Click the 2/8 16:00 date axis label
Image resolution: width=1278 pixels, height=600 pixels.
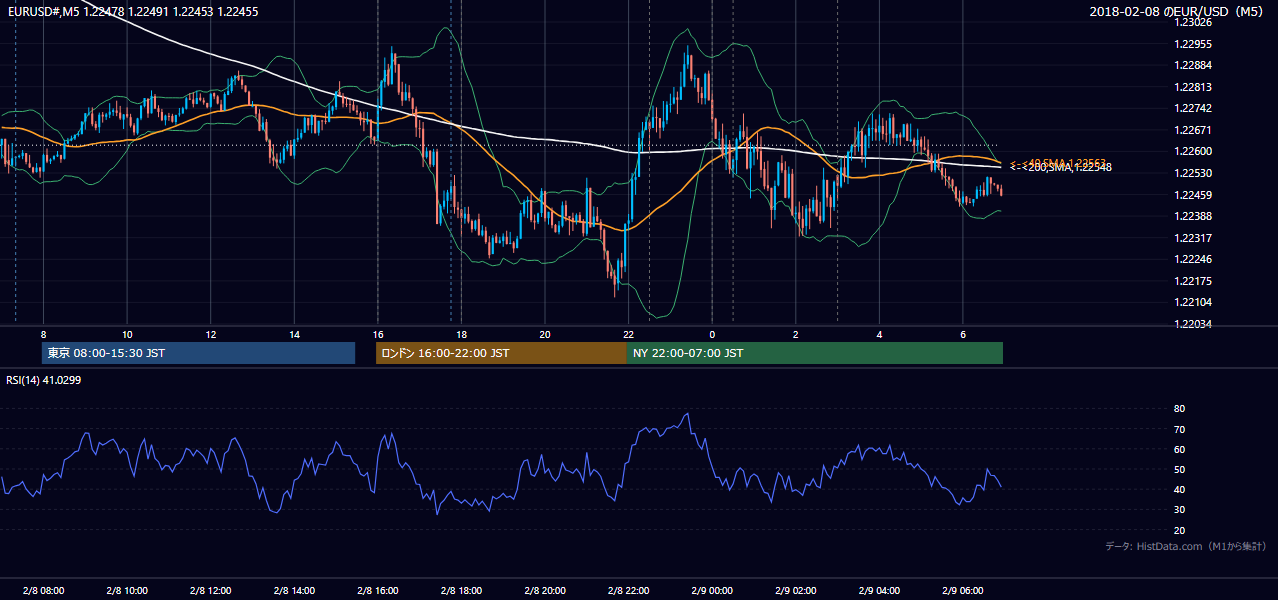pos(377,590)
